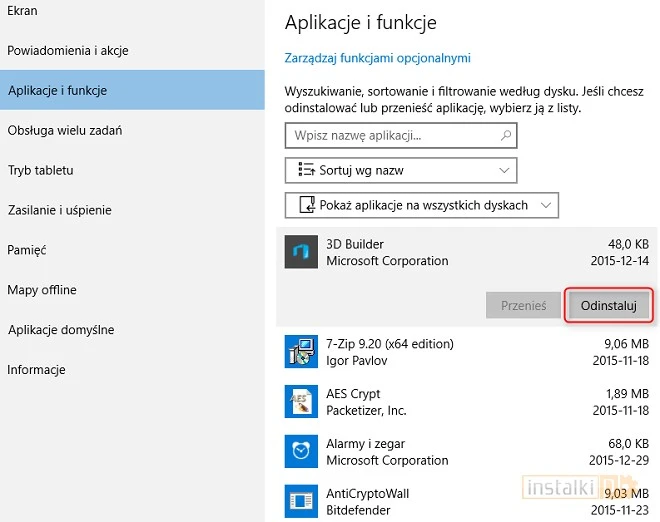The height and width of the screenshot is (522, 660).
Task: Click the AES Crypt app icon
Action: pos(300,402)
